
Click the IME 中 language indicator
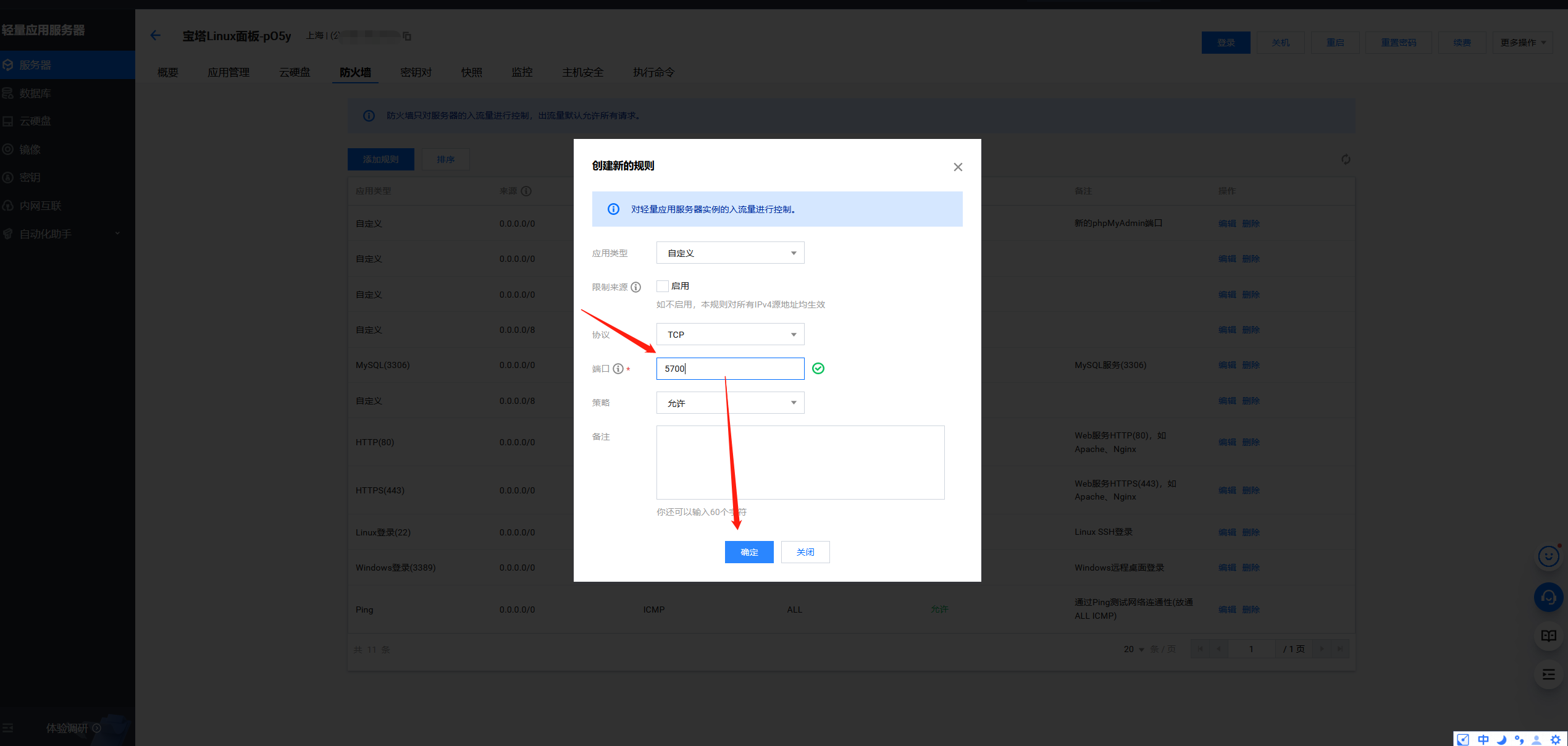coord(1483,739)
